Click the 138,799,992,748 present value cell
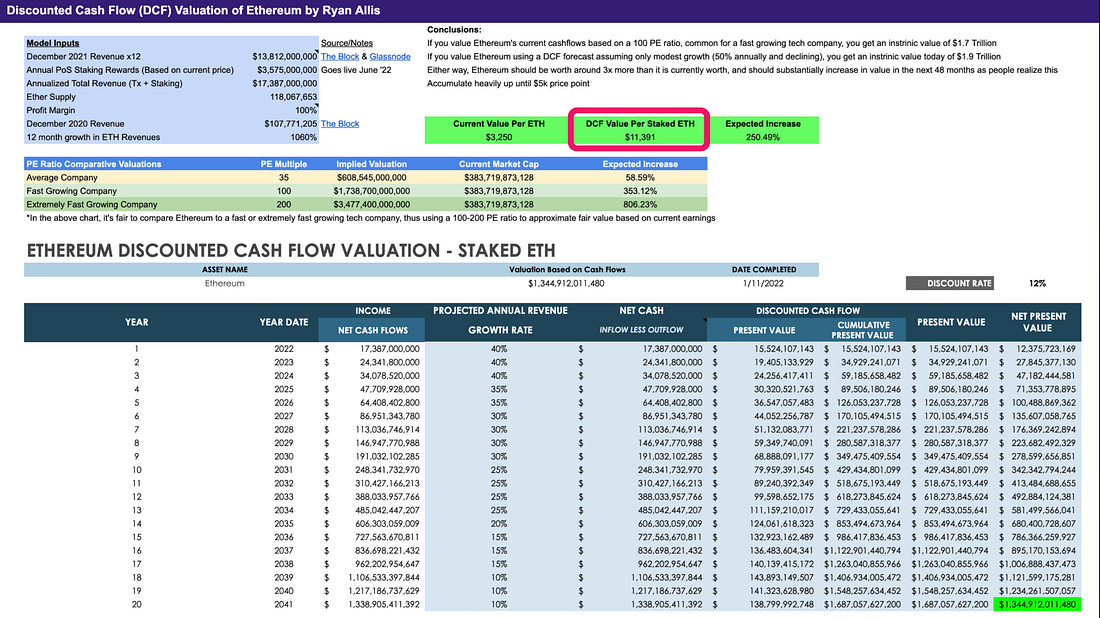The height and width of the screenshot is (618, 1100). pyautogui.click(x=782, y=605)
